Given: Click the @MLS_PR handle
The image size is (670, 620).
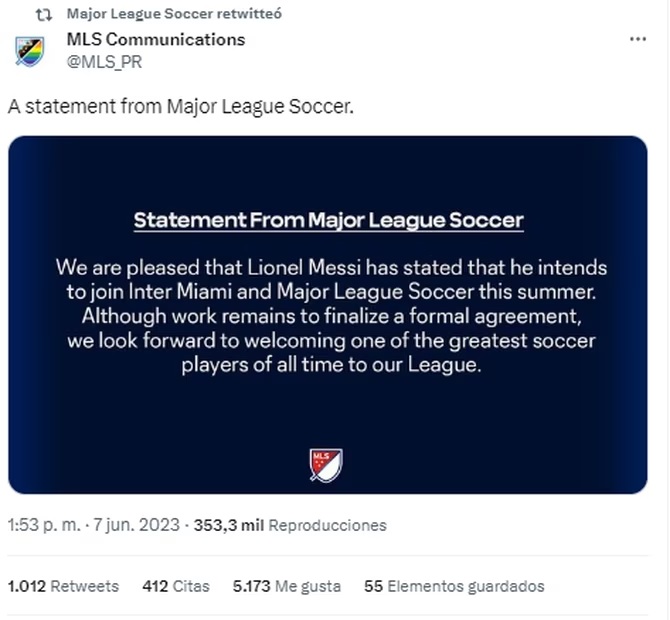Looking at the screenshot, I should [104, 62].
